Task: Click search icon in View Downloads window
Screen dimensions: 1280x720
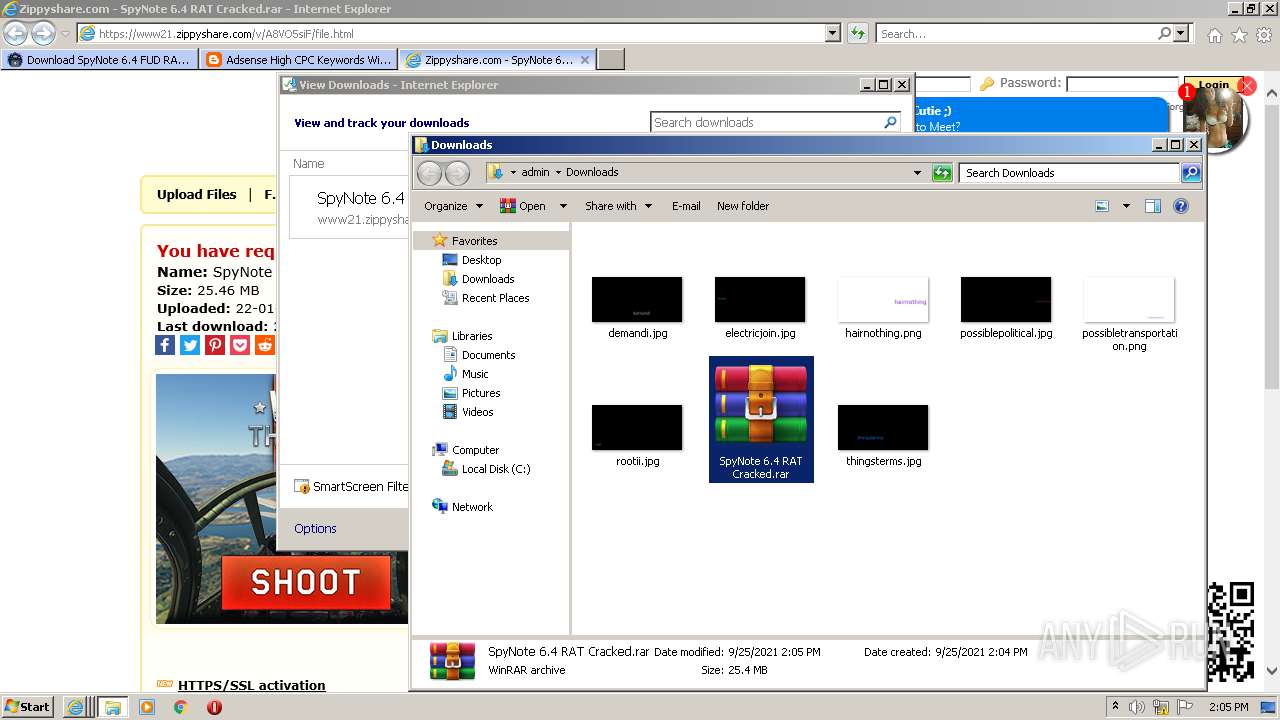Action: [x=890, y=122]
